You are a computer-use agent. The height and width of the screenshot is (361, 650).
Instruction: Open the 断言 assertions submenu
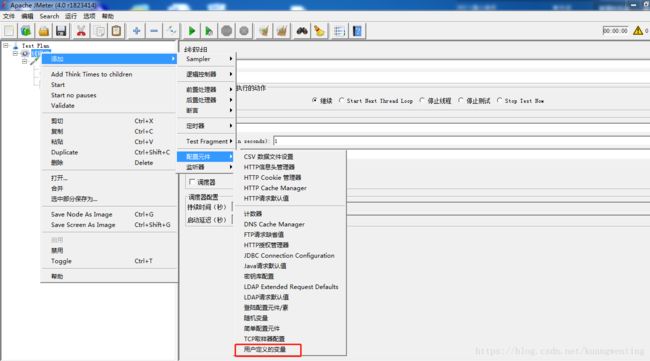206,111
